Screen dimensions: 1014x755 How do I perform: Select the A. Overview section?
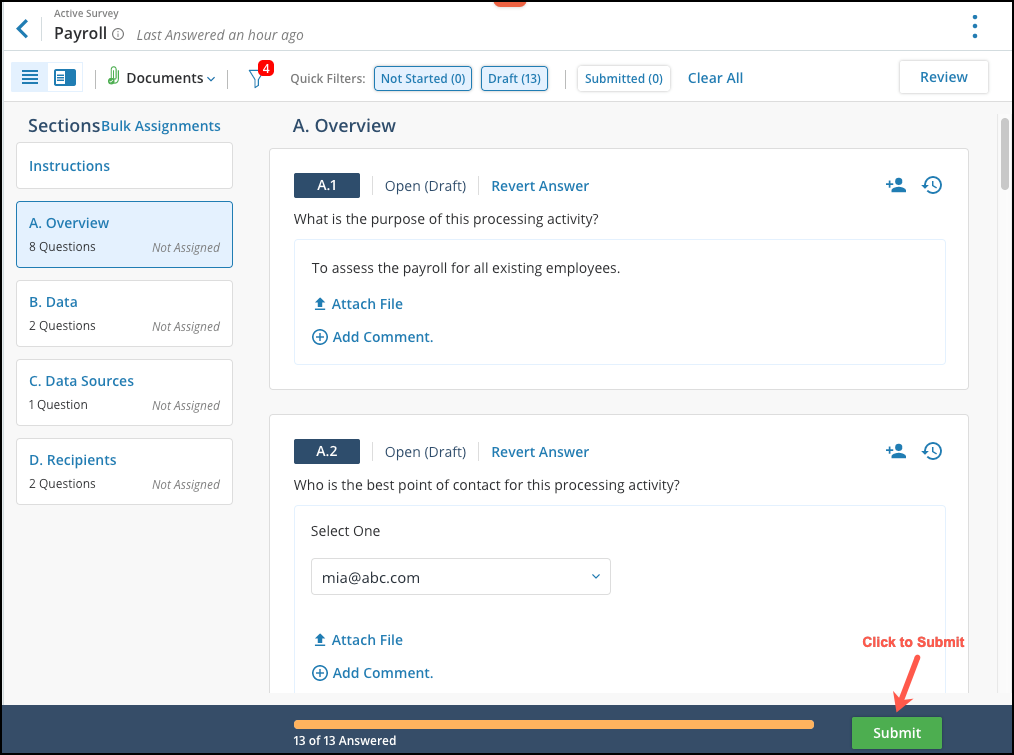click(x=124, y=234)
